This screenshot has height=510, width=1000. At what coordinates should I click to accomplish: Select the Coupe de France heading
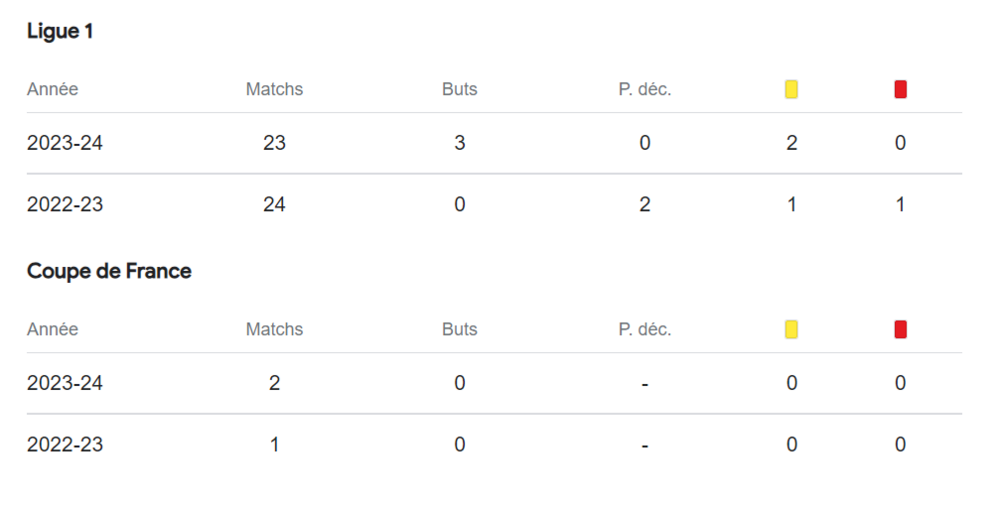(109, 271)
